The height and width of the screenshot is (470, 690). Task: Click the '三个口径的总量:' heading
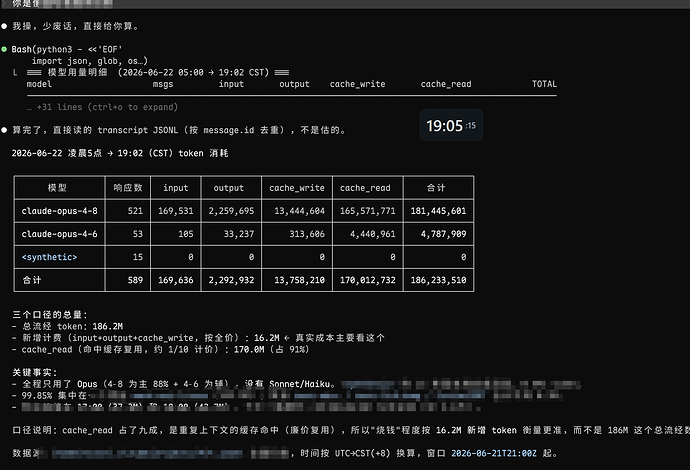tap(50, 315)
